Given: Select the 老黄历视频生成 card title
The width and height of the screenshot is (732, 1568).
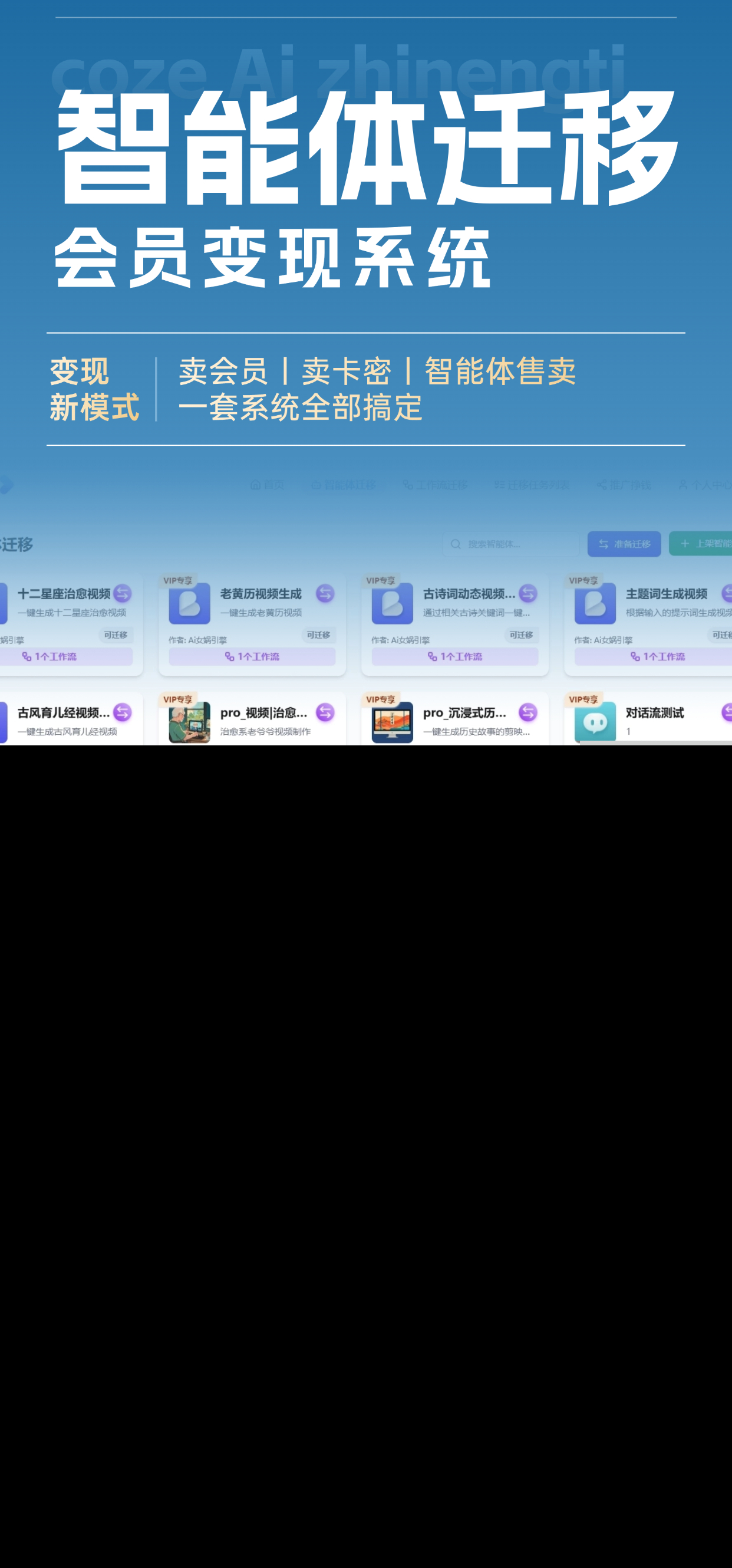Looking at the screenshot, I should click(x=261, y=593).
